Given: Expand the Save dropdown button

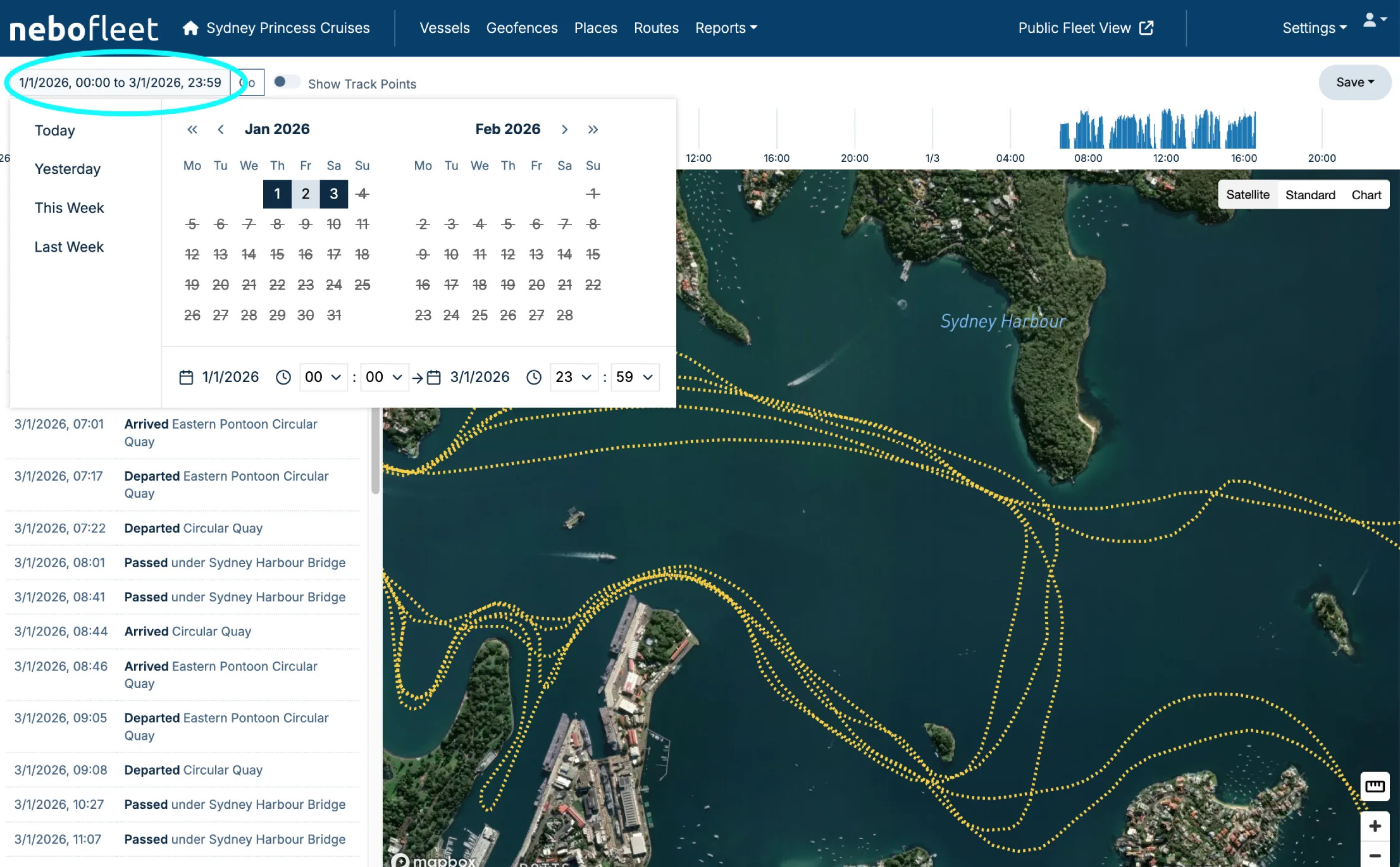Looking at the screenshot, I should click(1354, 82).
